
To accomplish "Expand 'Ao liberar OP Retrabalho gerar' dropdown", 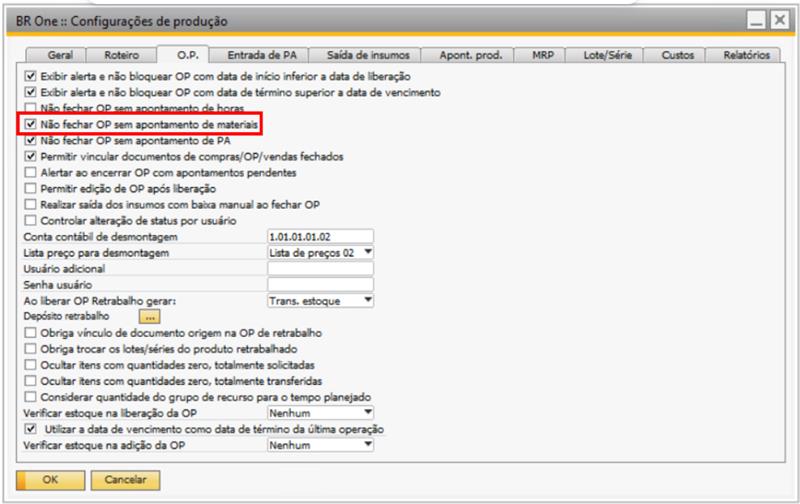I will click(x=367, y=300).
